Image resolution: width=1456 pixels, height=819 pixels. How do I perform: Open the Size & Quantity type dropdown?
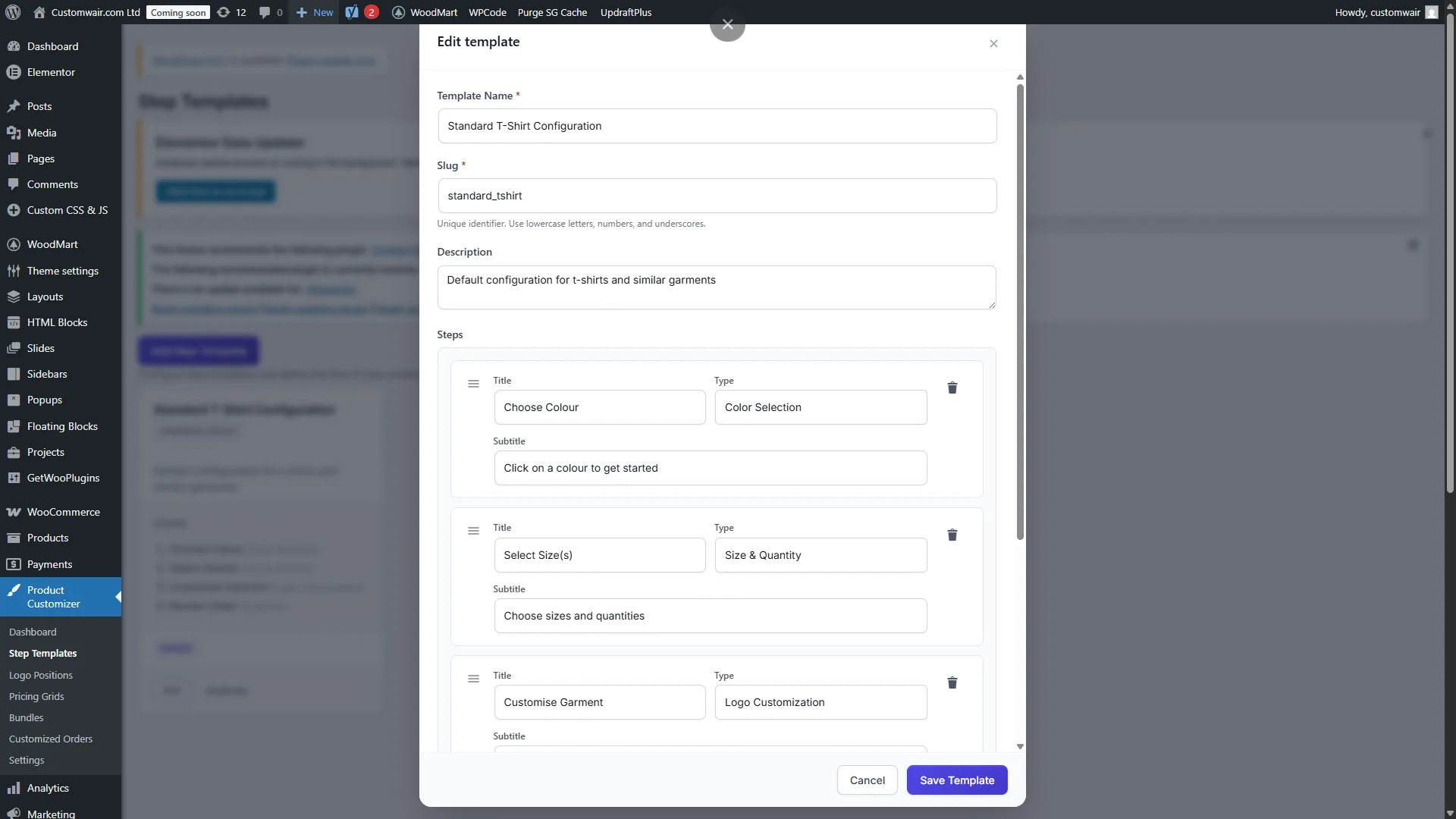pos(821,555)
